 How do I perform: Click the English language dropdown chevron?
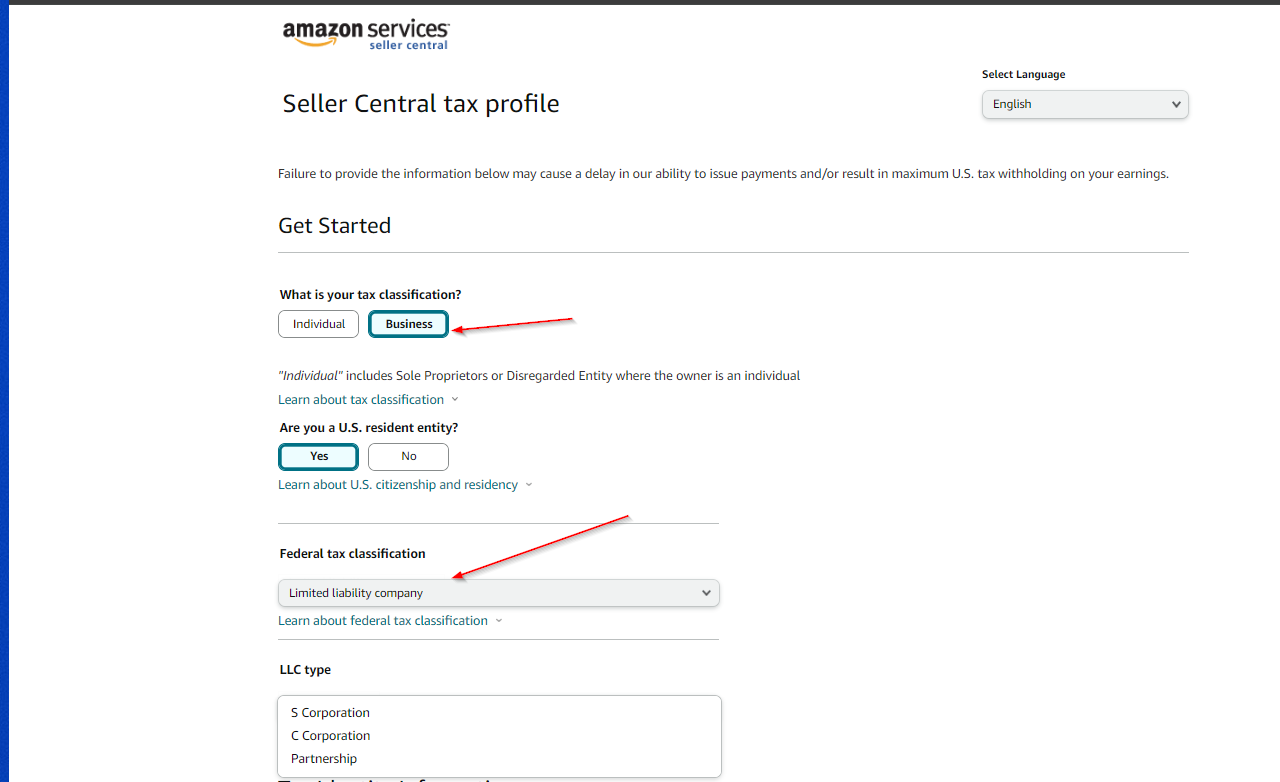1176,104
